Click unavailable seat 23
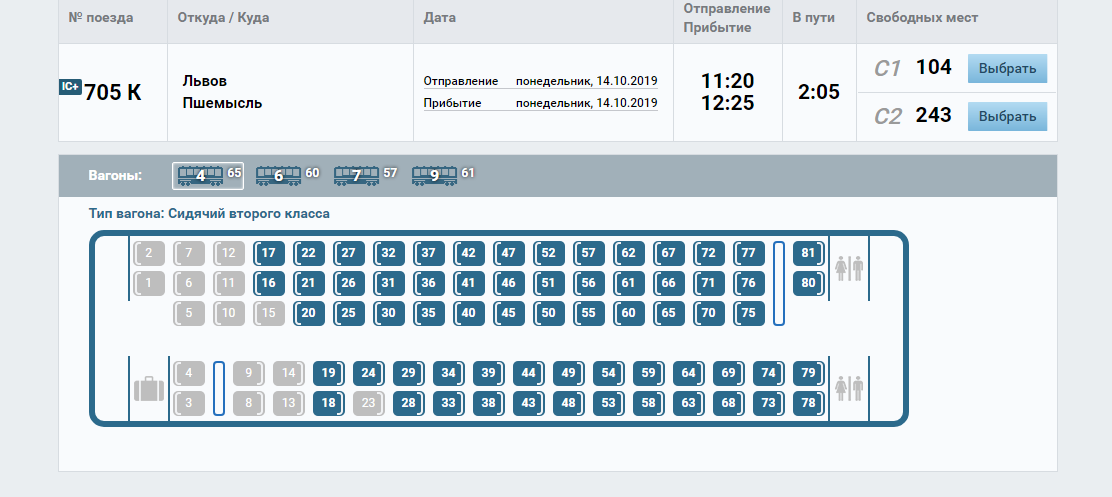 click(369, 403)
